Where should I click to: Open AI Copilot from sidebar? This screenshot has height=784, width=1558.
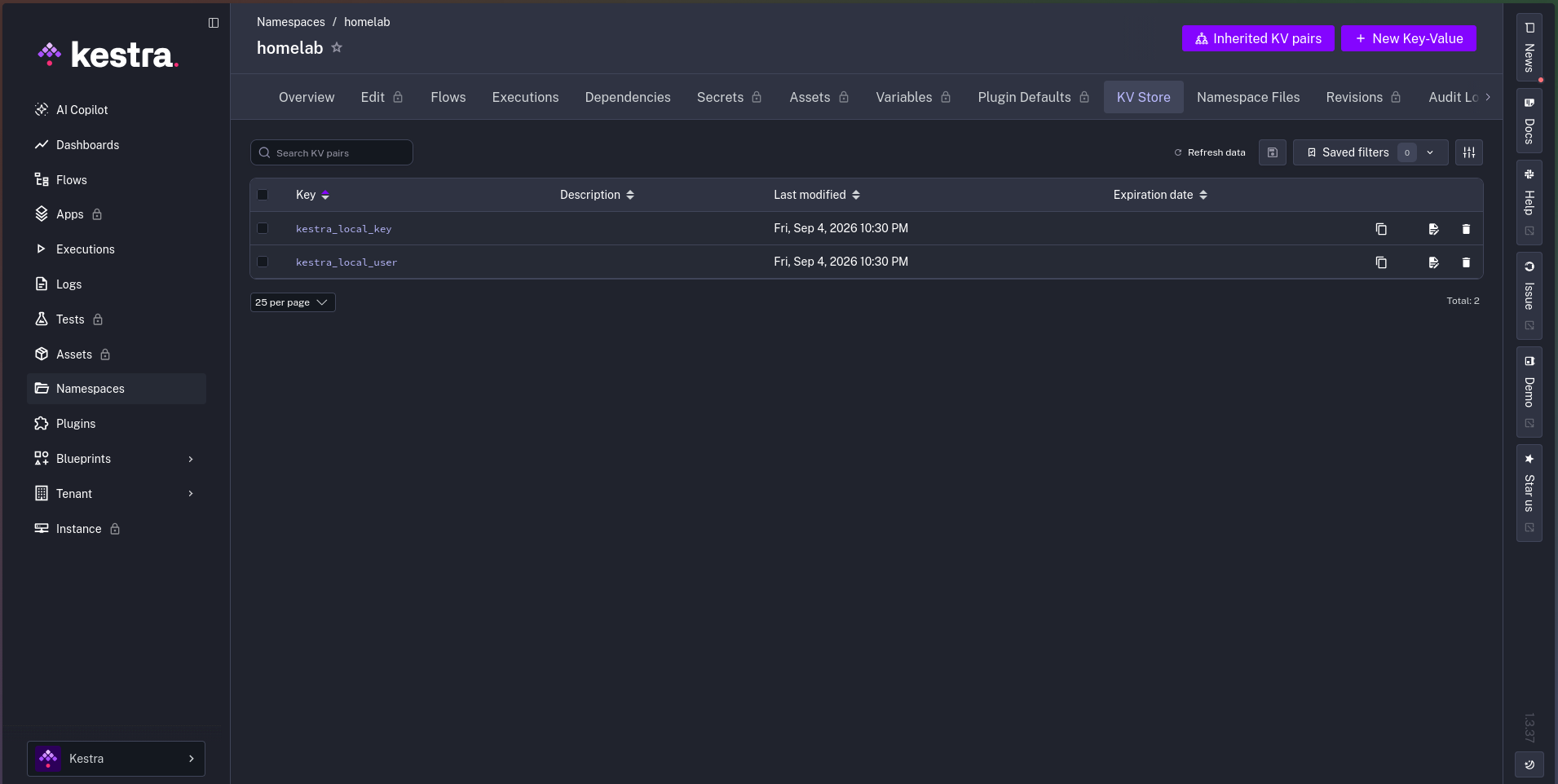(117, 110)
